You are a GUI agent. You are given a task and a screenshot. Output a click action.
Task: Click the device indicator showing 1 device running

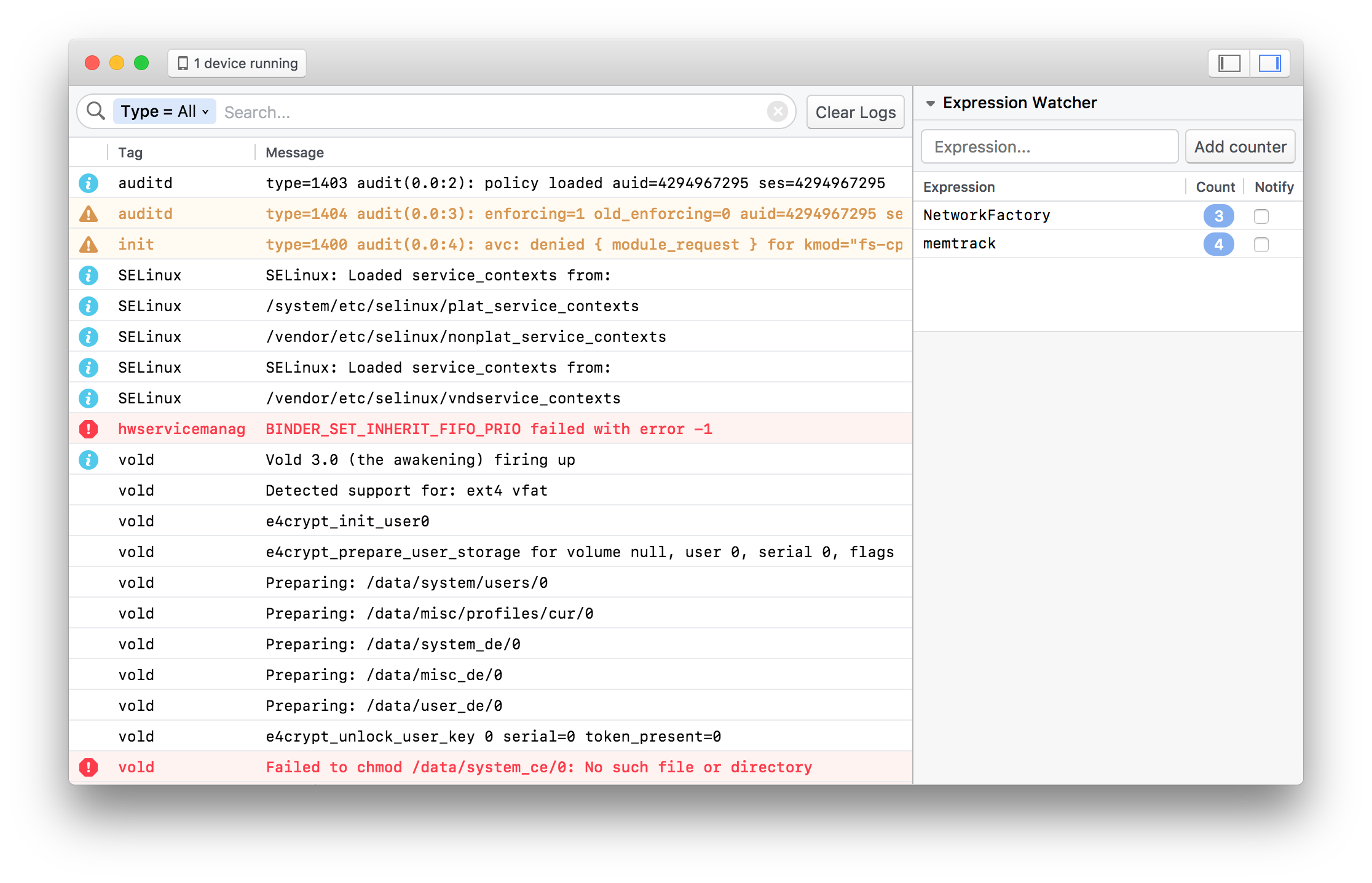236,63
